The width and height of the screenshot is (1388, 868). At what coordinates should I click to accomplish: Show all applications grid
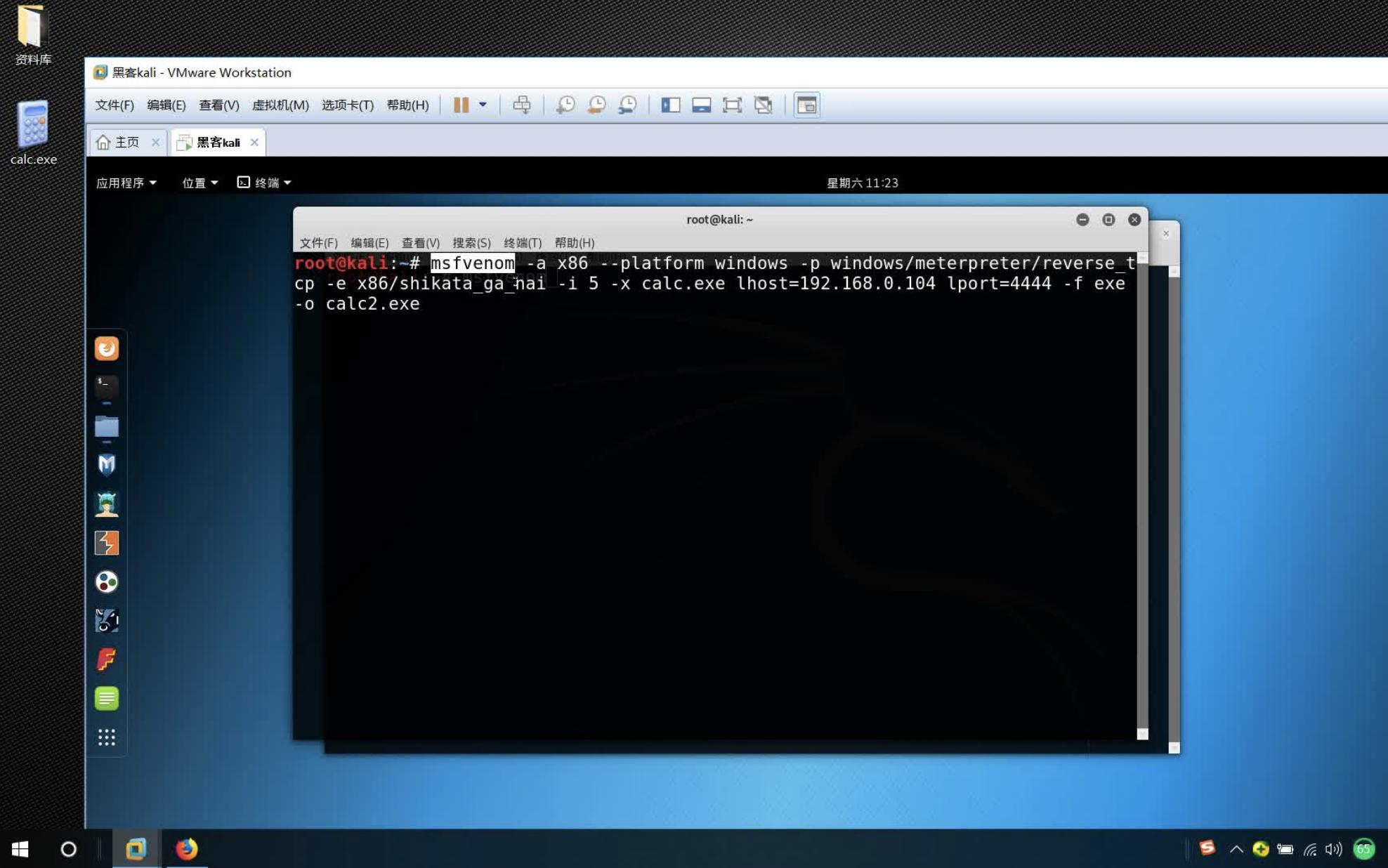click(107, 737)
